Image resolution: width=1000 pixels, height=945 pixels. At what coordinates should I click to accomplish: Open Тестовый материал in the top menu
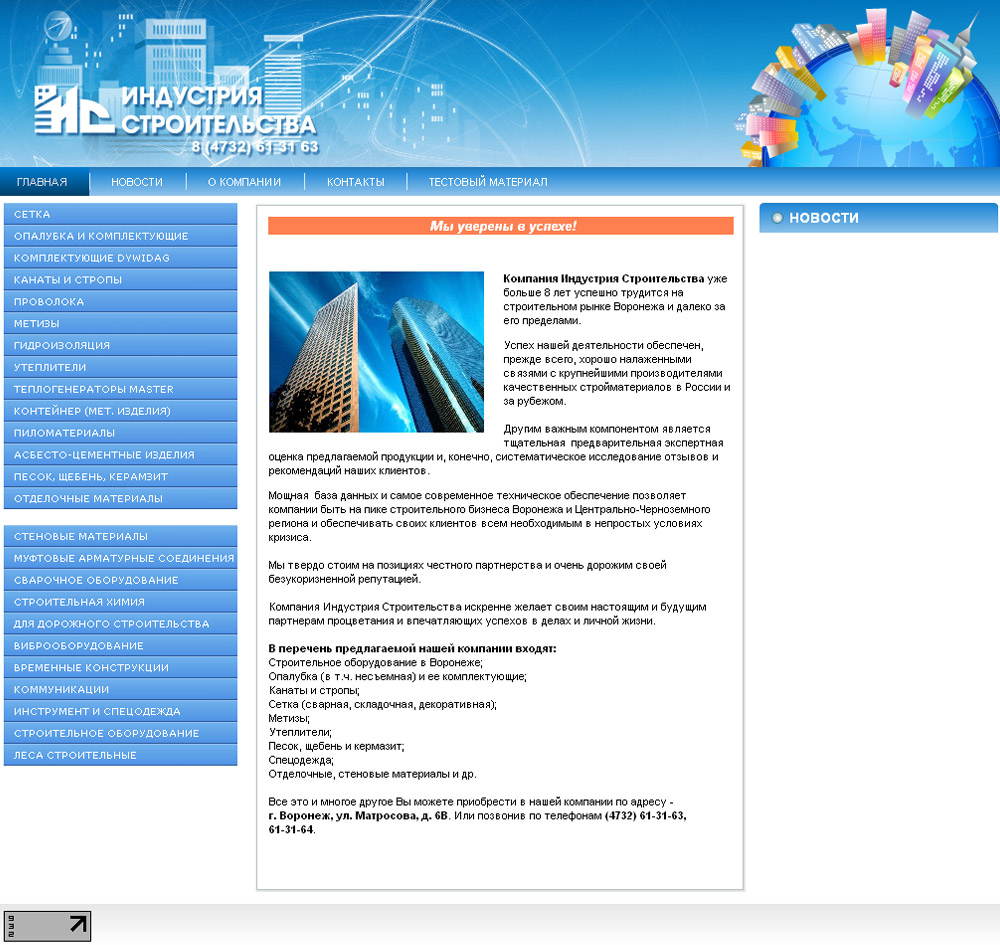click(488, 182)
